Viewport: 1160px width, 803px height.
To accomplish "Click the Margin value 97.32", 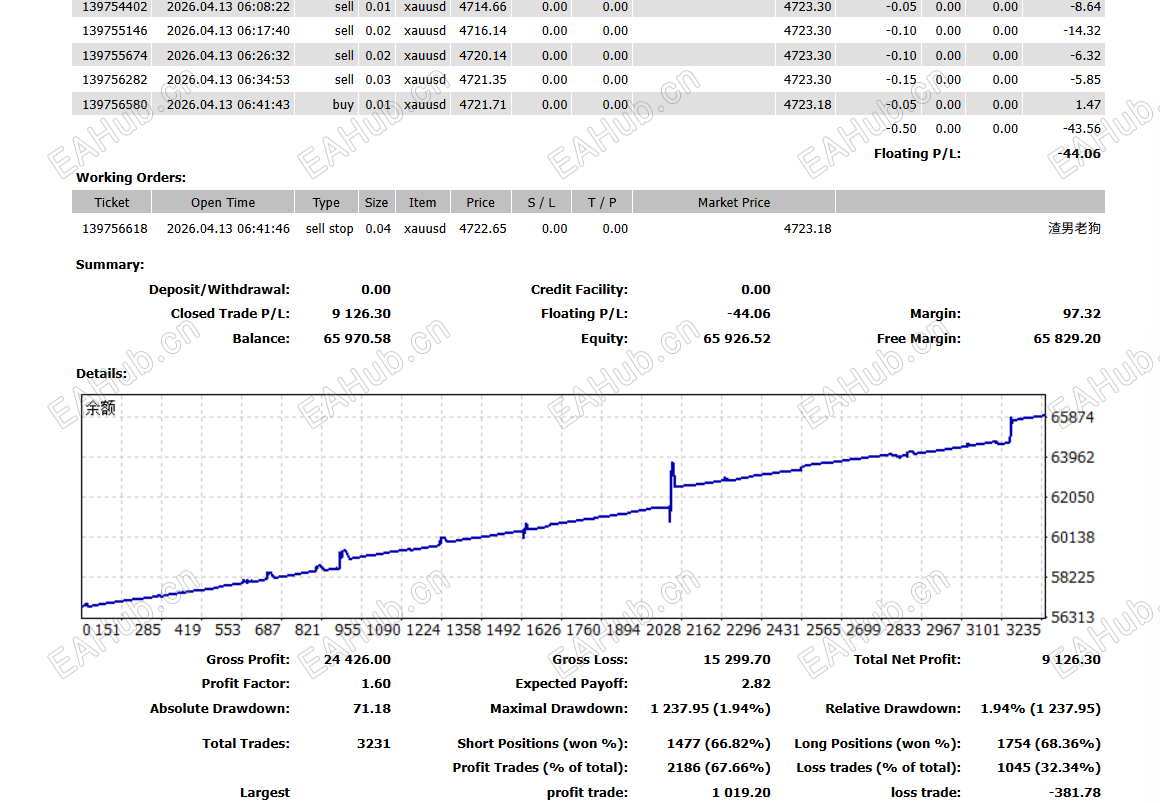I will (1082, 314).
